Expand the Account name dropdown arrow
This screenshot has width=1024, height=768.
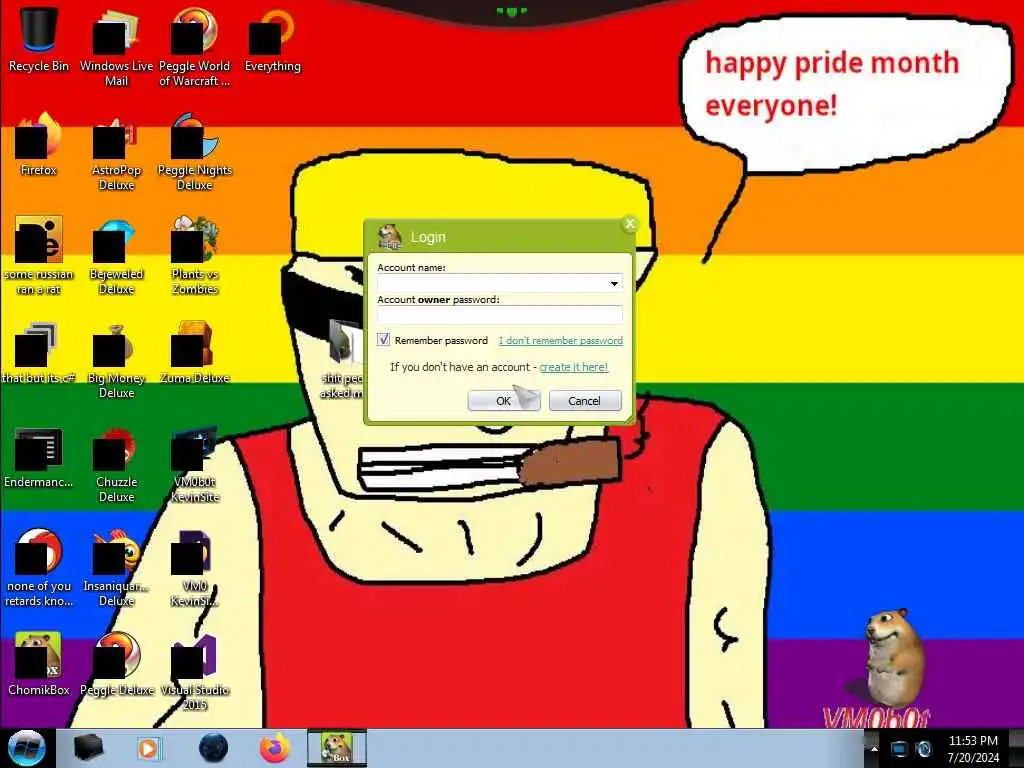(614, 283)
